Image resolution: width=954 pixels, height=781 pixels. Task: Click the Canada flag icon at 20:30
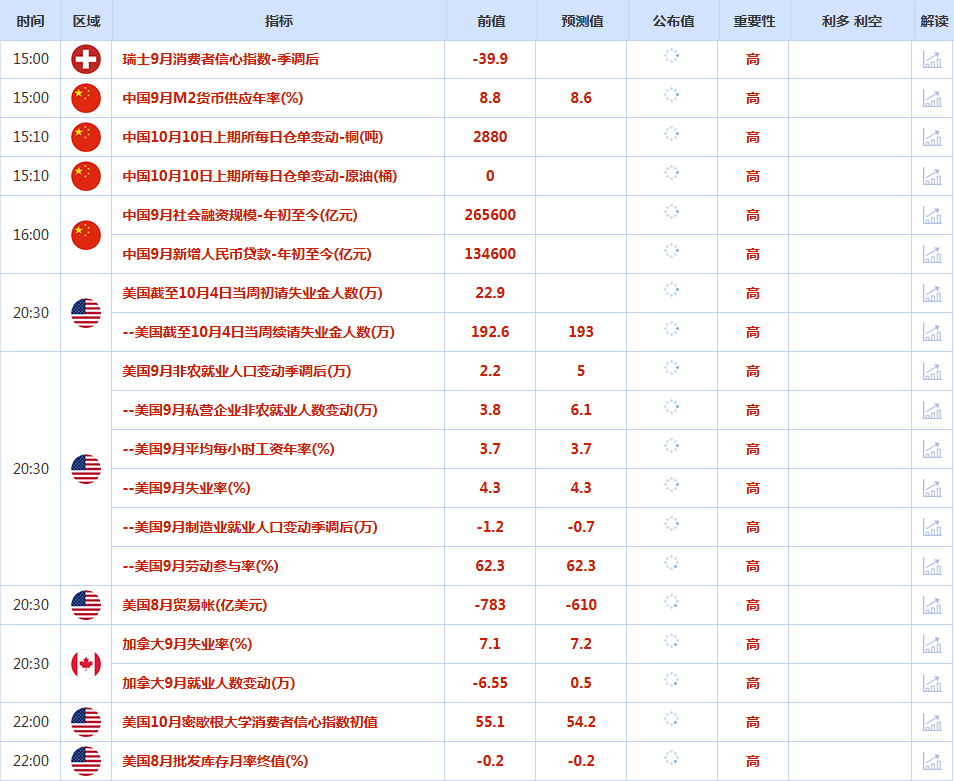[x=86, y=663]
